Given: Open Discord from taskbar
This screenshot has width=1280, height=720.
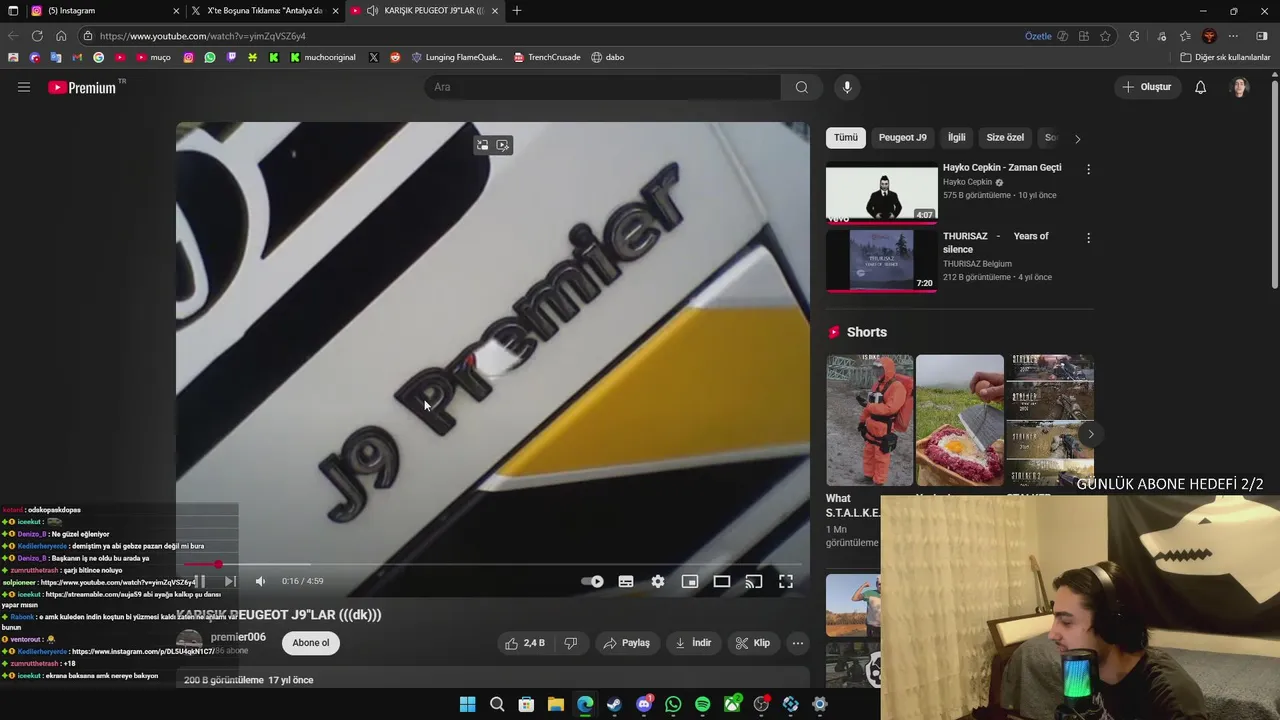Looking at the screenshot, I should point(644,705).
